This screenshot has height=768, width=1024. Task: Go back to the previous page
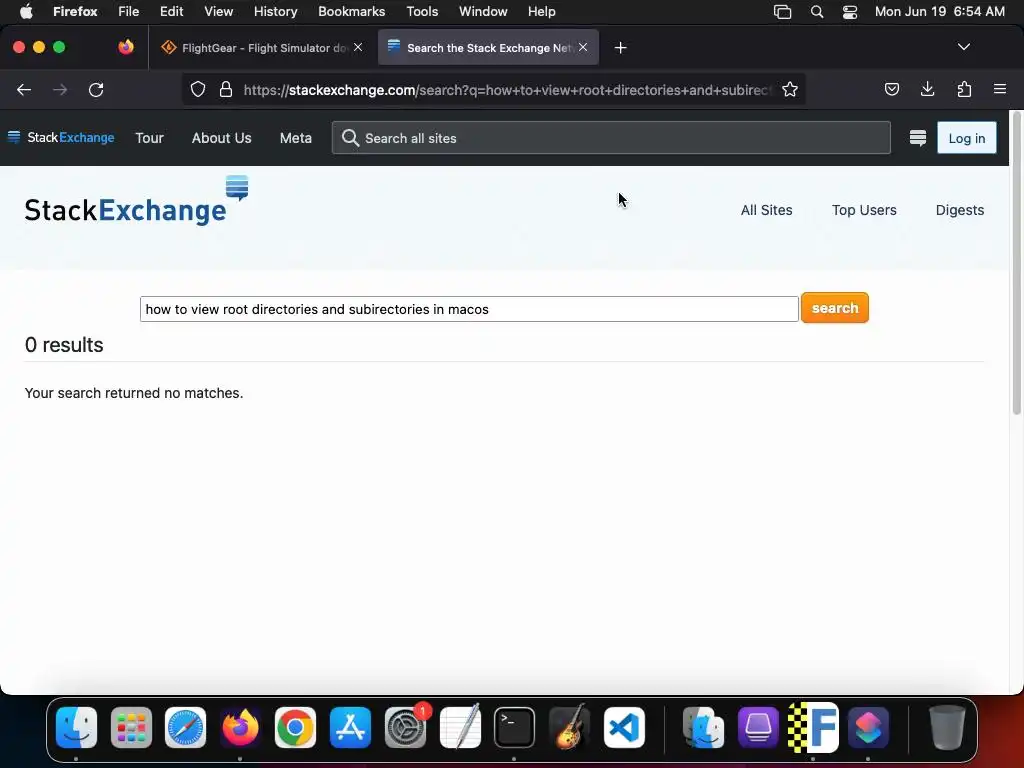pyautogui.click(x=24, y=89)
